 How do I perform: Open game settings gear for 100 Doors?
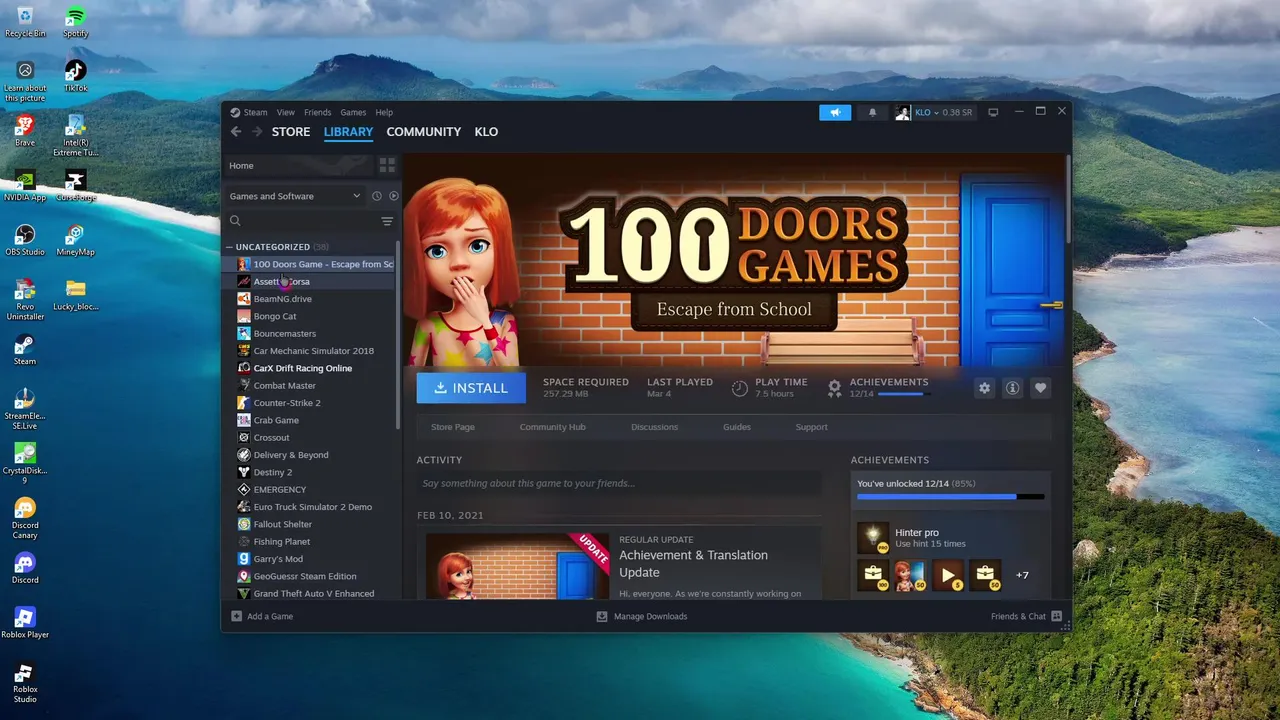[x=984, y=388]
